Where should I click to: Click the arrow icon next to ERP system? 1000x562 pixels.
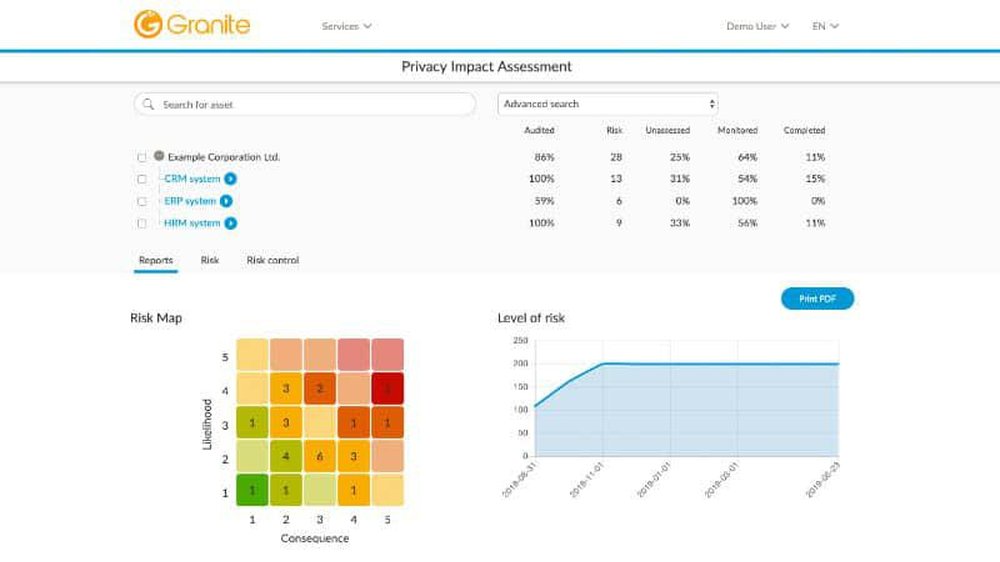pyautogui.click(x=226, y=201)
